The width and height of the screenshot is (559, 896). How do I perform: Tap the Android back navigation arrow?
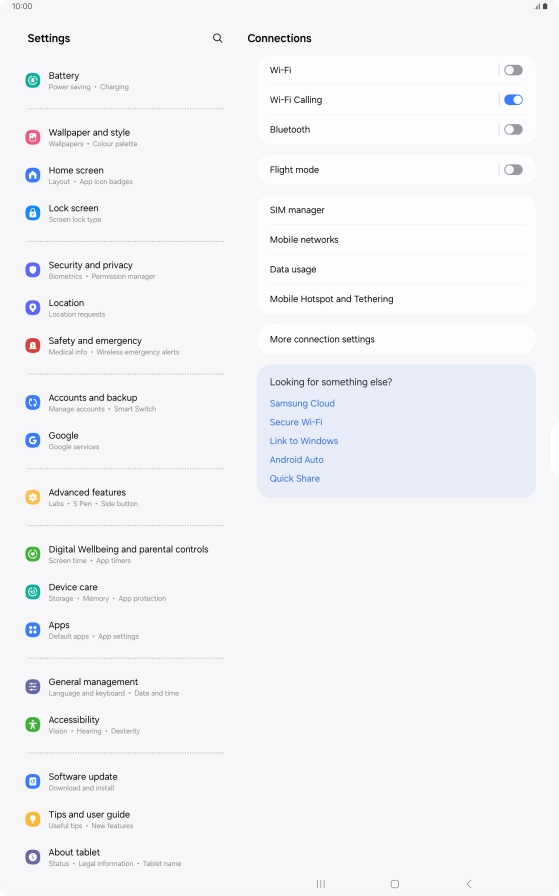pos(469,884)
